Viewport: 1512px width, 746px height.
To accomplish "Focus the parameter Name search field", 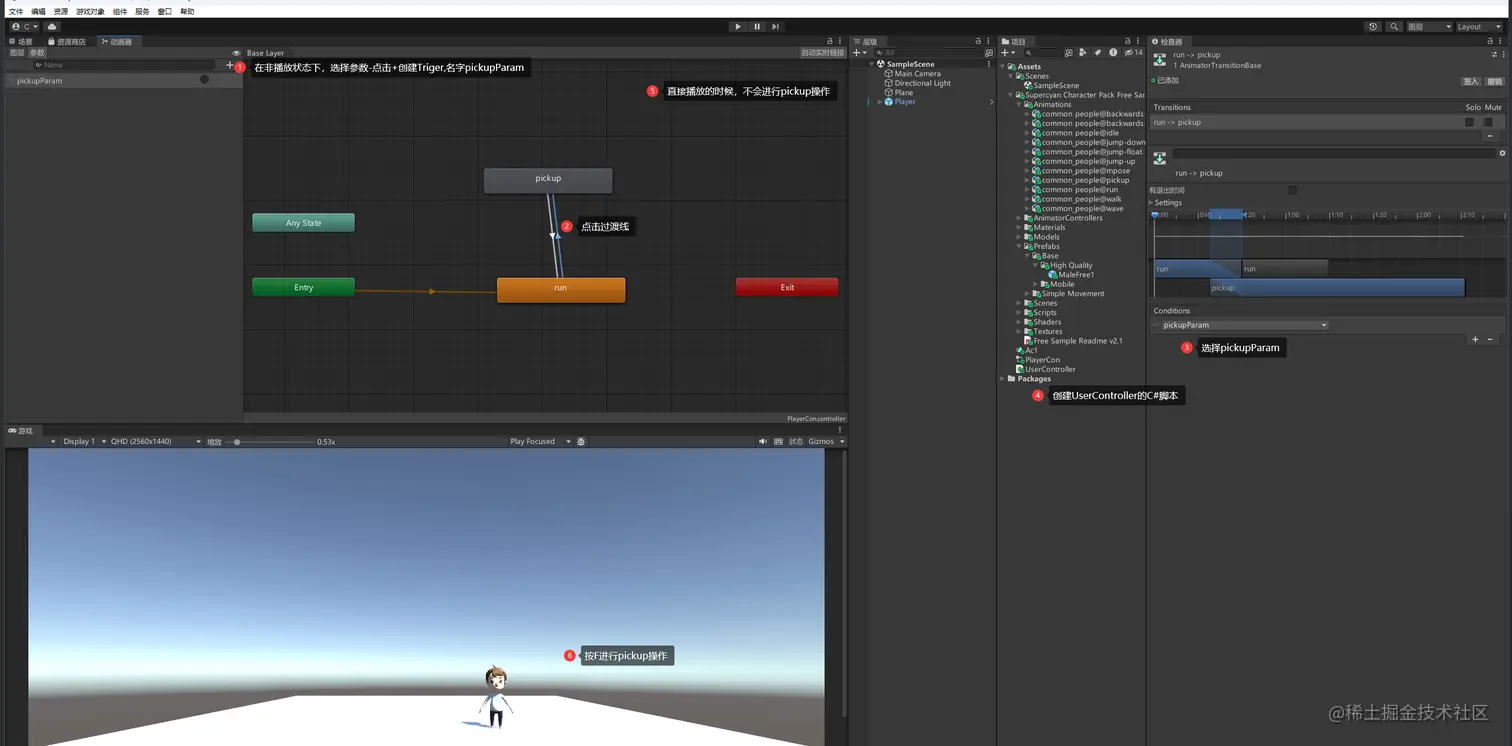I will 125,65.
